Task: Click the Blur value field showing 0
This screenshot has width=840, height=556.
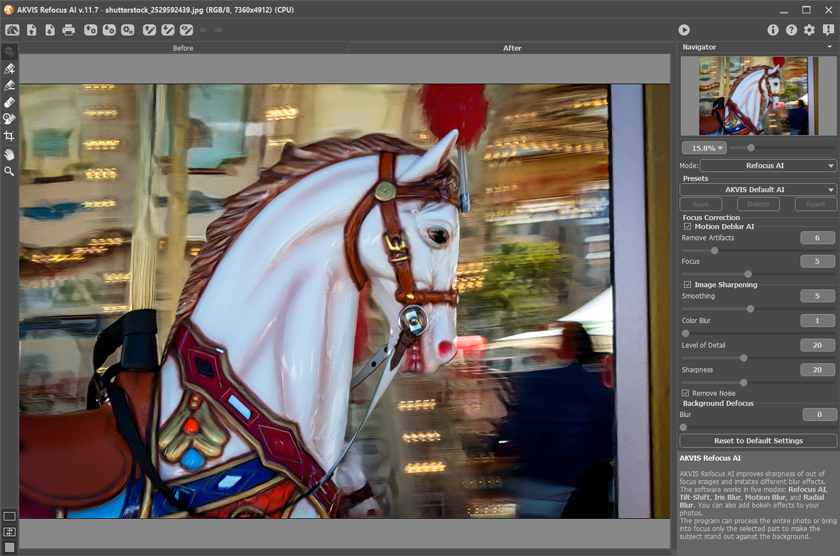Action: point(819,415)
